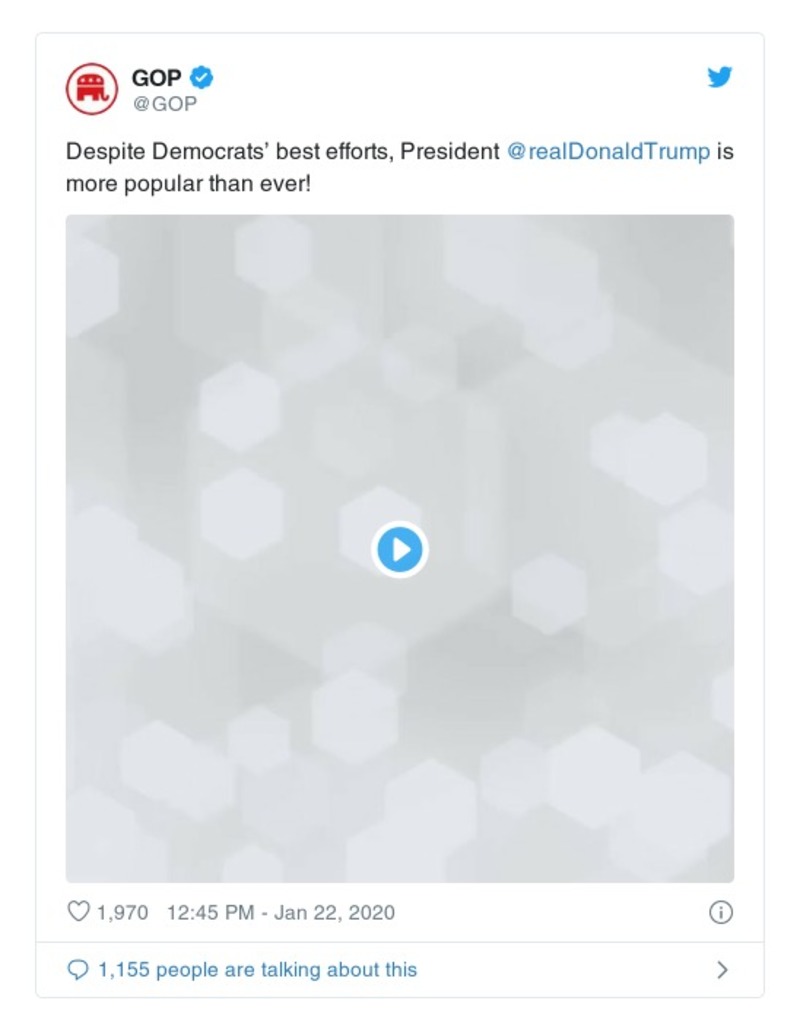Click the speech bubble icon beside 1,155
800x1029 pixels.
[x=79, y=968]
